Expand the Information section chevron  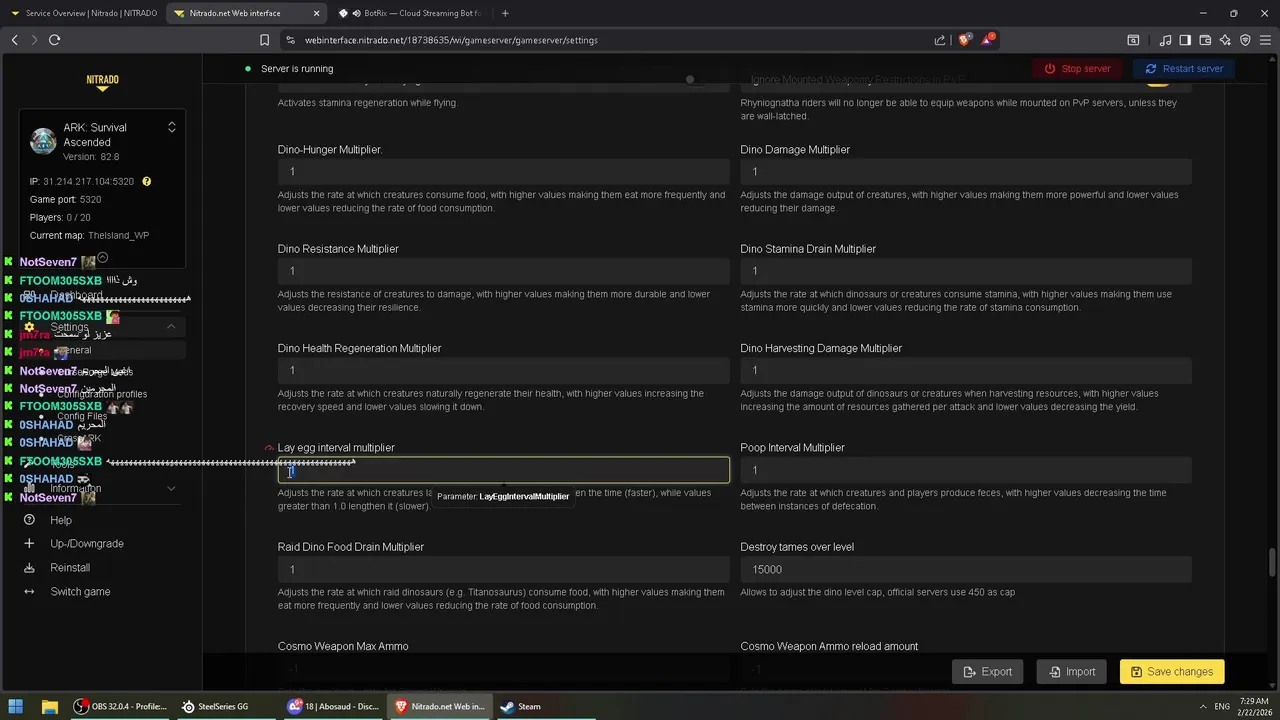(171, 489)
